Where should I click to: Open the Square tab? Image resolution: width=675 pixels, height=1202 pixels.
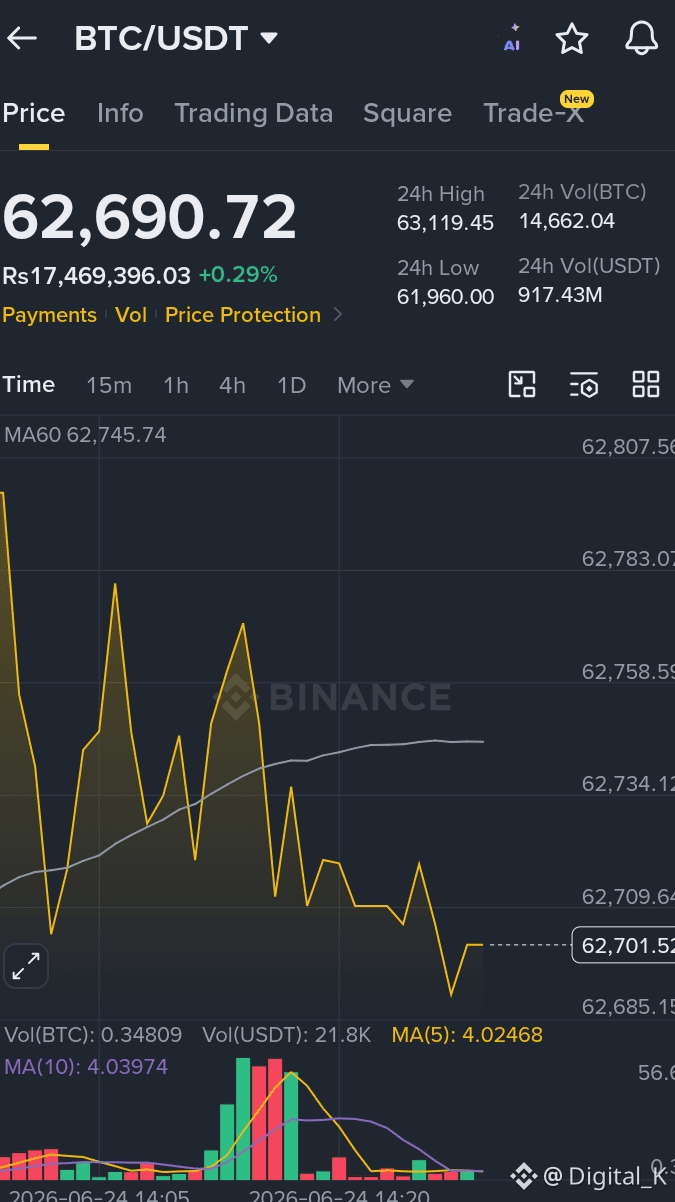[x=407, y=113]
